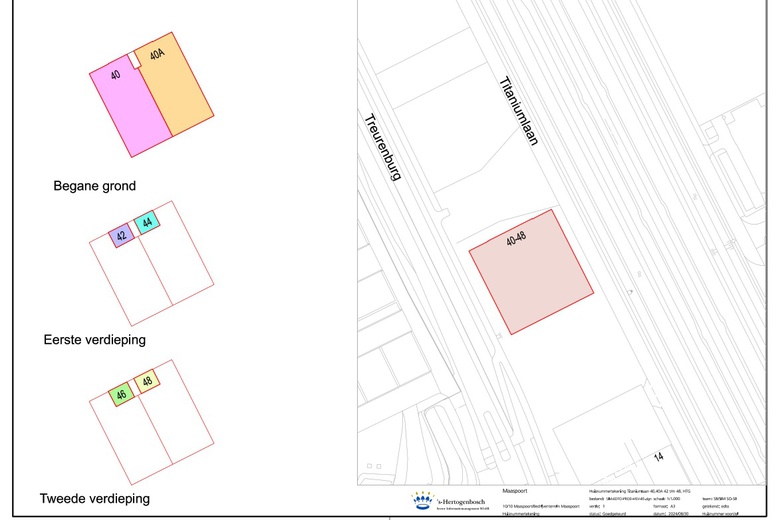Click the green unit numbered 46

121,394
